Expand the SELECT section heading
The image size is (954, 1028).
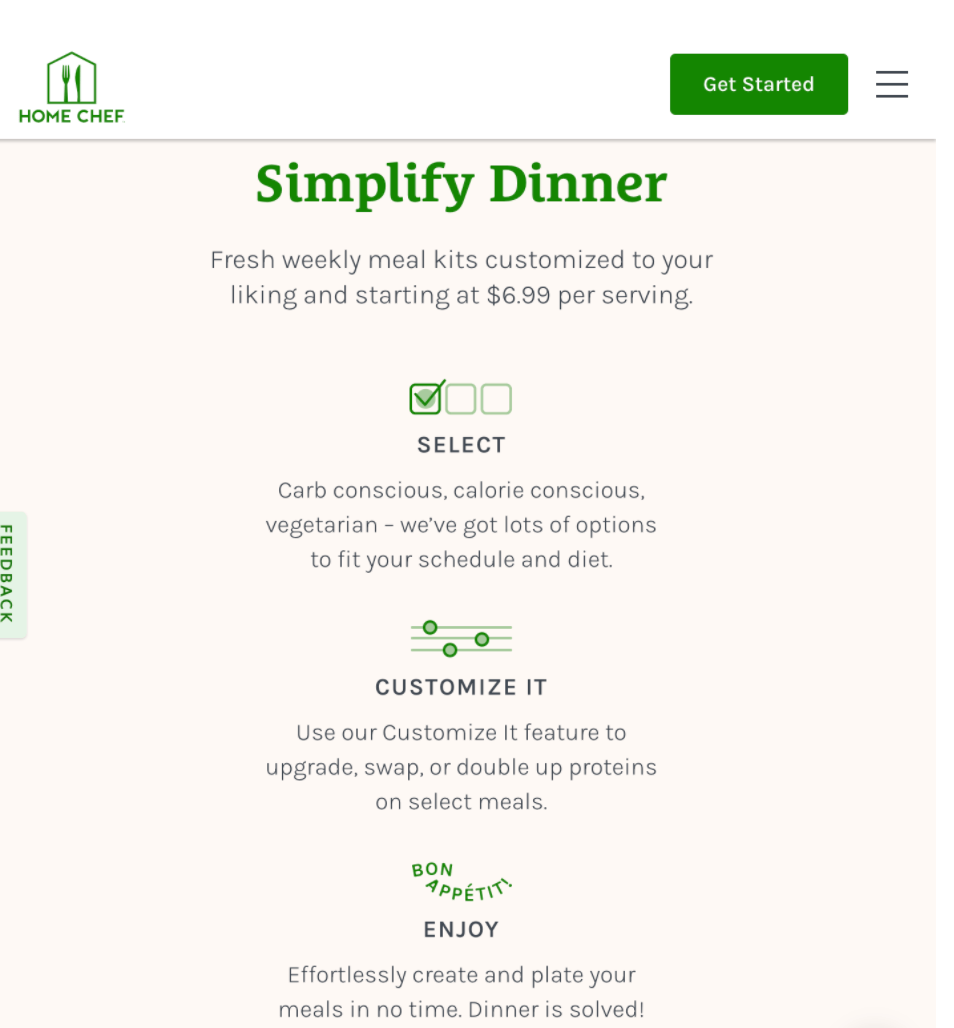tap(461, 444)
